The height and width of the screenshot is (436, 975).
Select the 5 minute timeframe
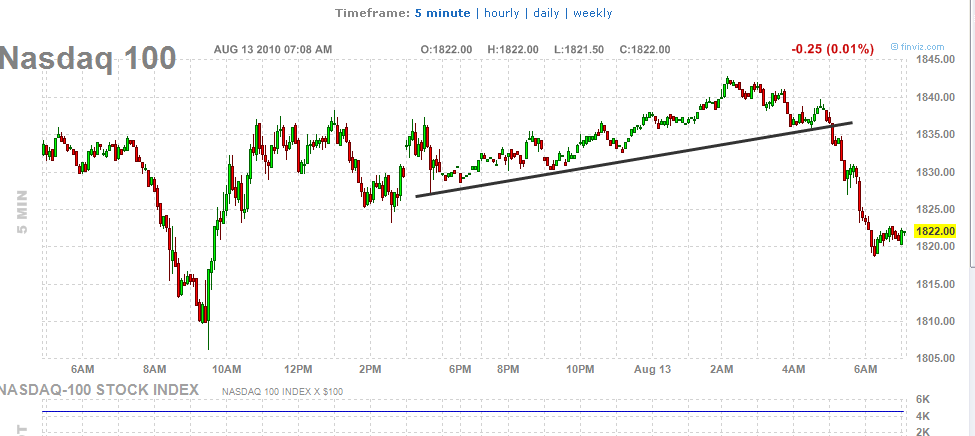(442, 13)
